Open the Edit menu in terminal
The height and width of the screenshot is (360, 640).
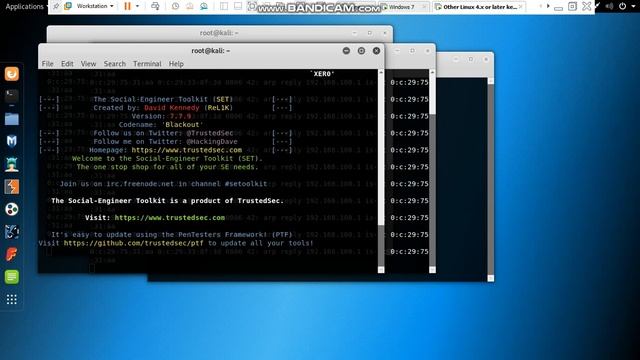pos(67,64)
